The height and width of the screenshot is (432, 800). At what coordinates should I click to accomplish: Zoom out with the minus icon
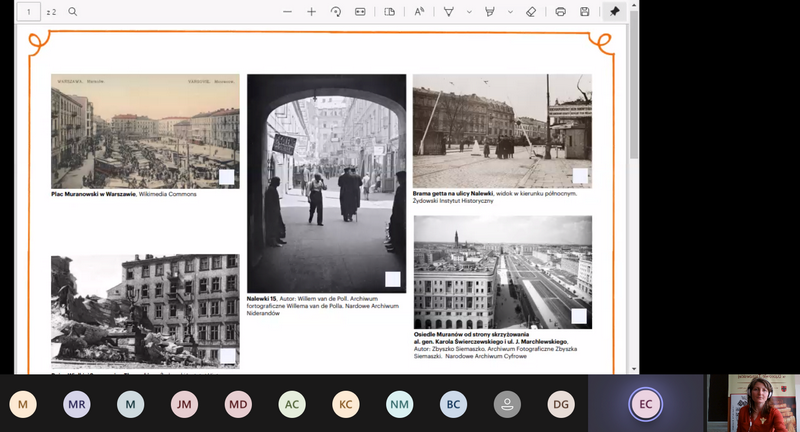coord(288,12)
